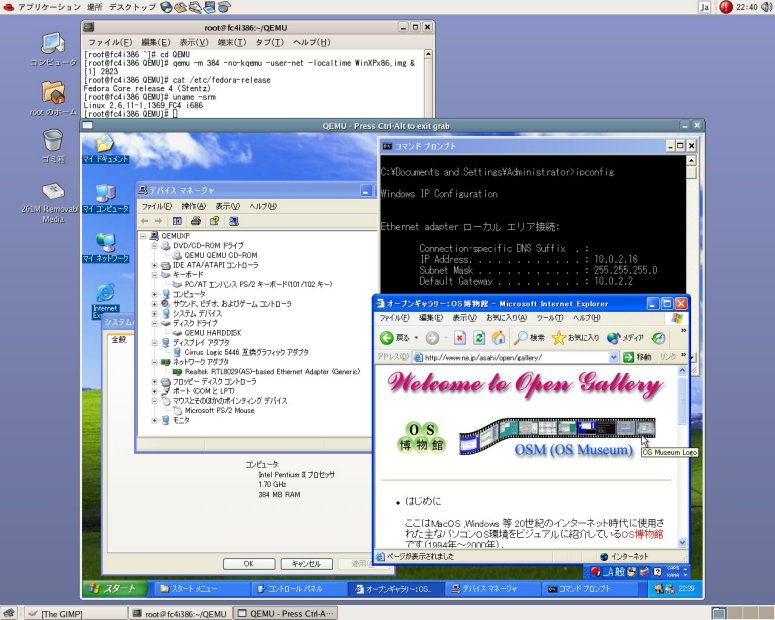775x620 pixels.
Task: Open Device Manager Action menu
Action: click(x=193, y=206)
